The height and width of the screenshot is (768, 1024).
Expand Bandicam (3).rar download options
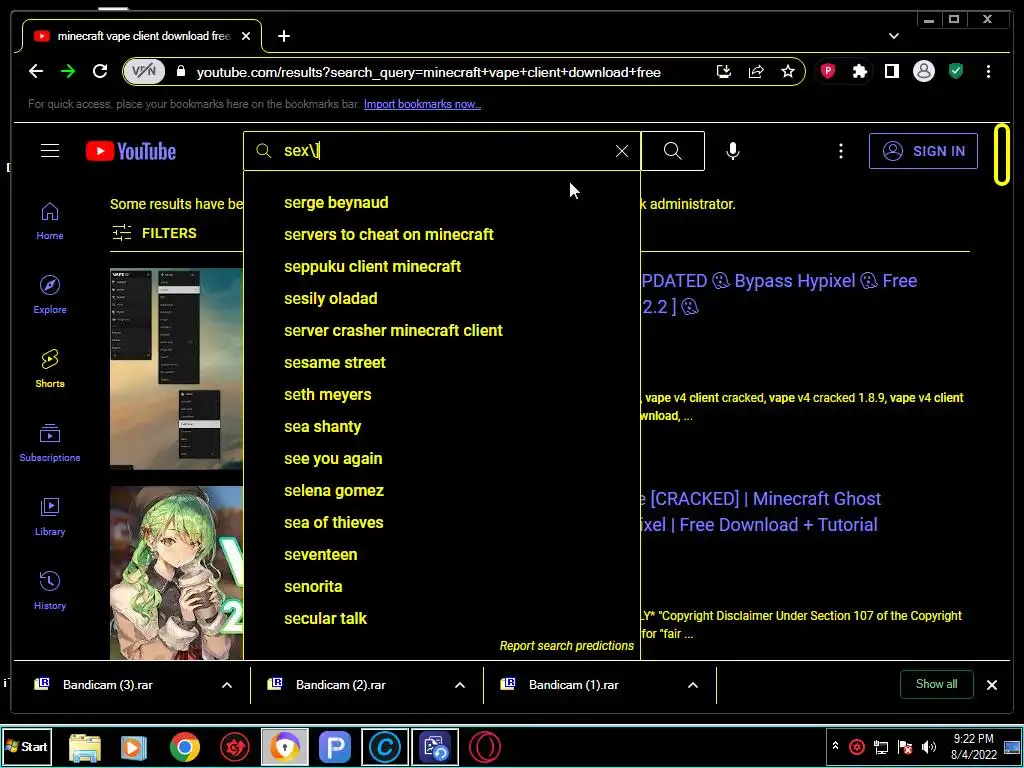pos(227,685)
